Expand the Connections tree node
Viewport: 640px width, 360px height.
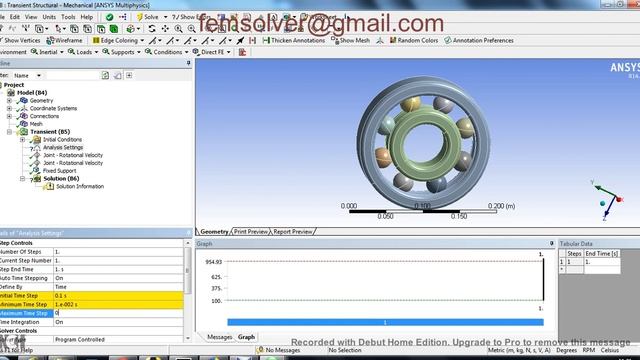click(9, 116)
